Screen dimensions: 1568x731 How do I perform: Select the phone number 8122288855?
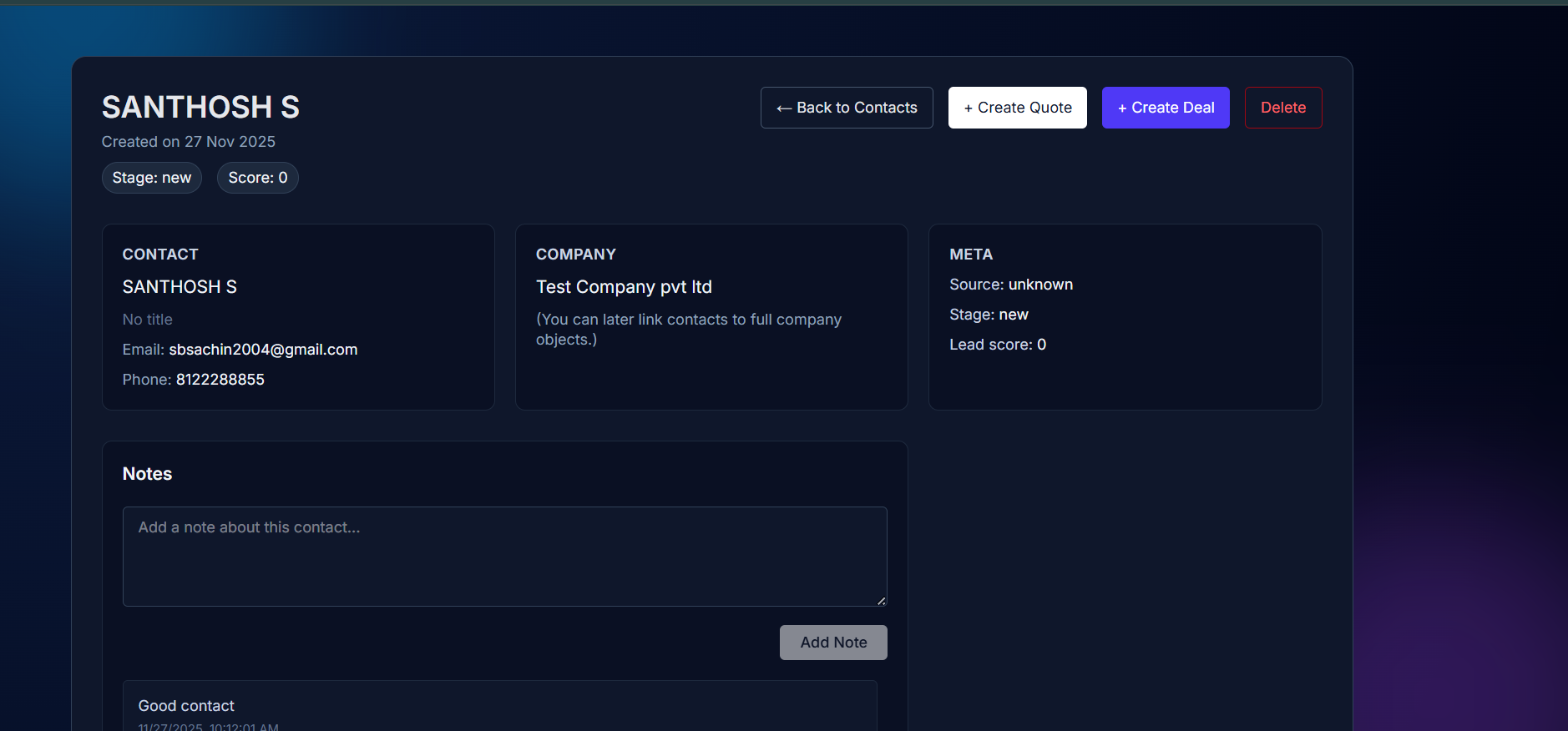pyautogui.click(x=220, y=380)
